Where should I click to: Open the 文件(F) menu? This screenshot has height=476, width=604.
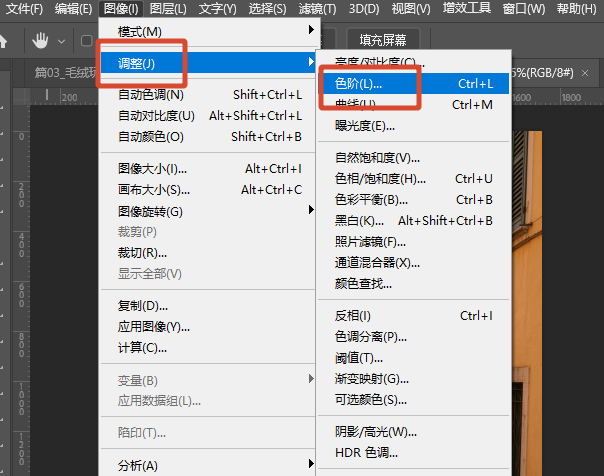(x=24, y=8)
